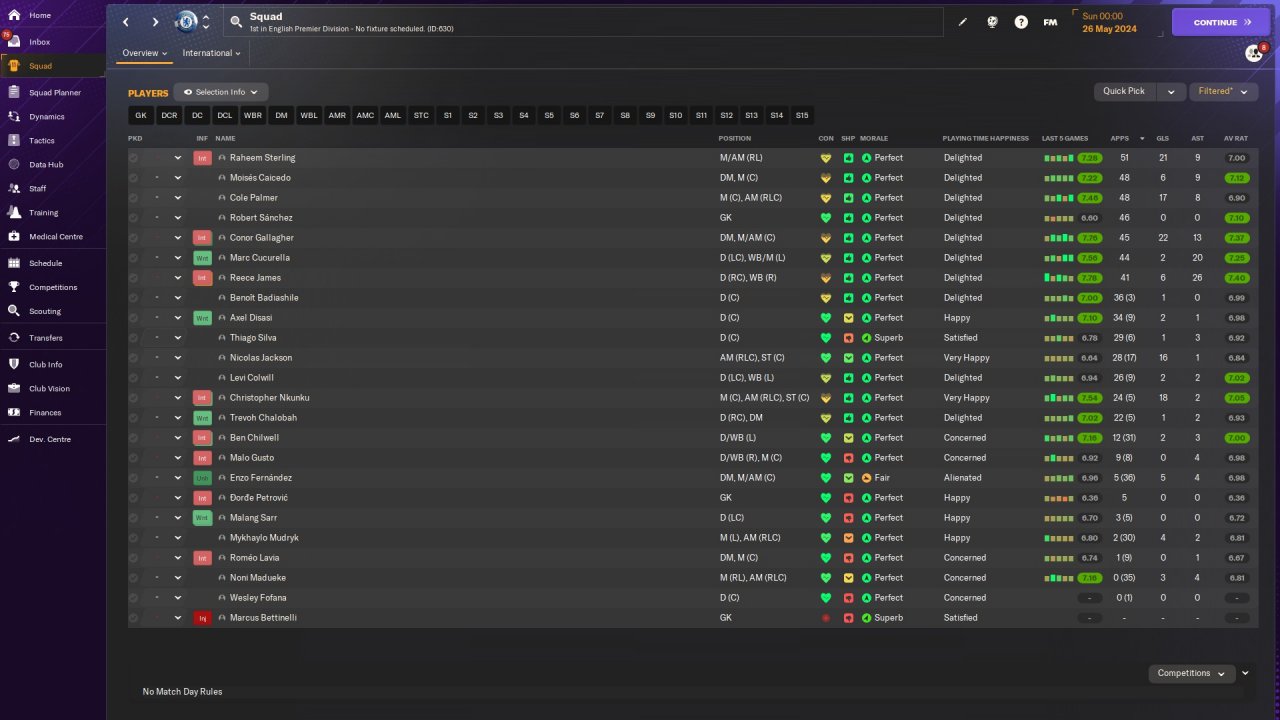Open Competitions in the sidebar
The height and width of the screenshot is (720, 1280).
point(52,287)
